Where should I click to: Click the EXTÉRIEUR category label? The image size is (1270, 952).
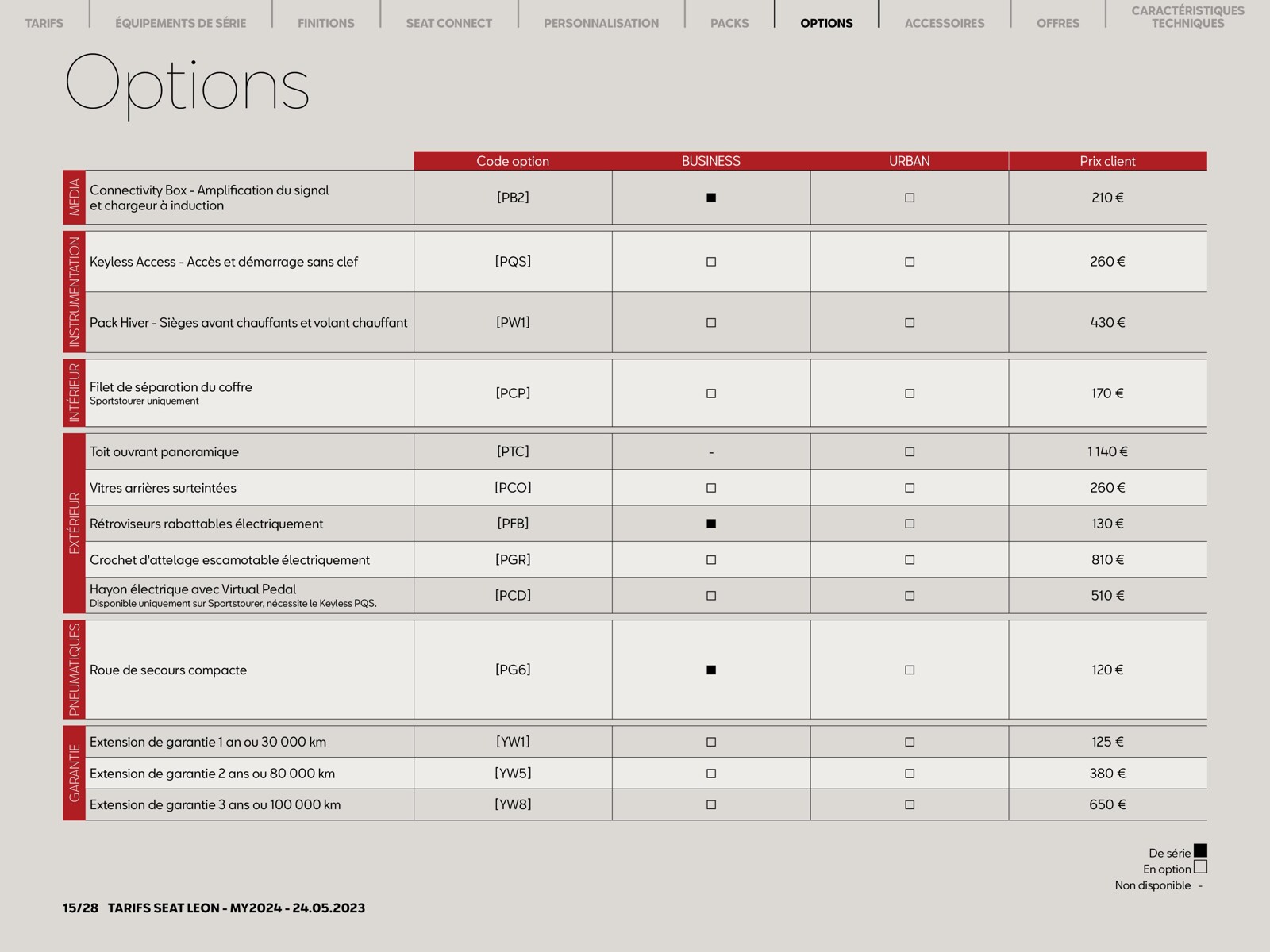[75, 524]
